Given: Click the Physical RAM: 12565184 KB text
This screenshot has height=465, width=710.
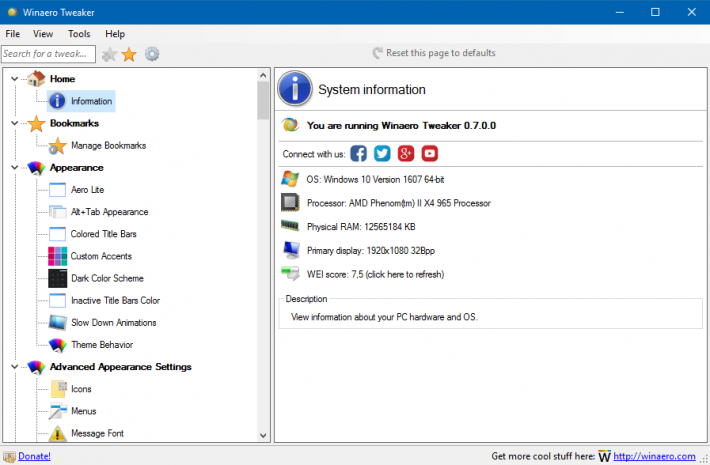Looking at the screenshot, I should (361, 227).
